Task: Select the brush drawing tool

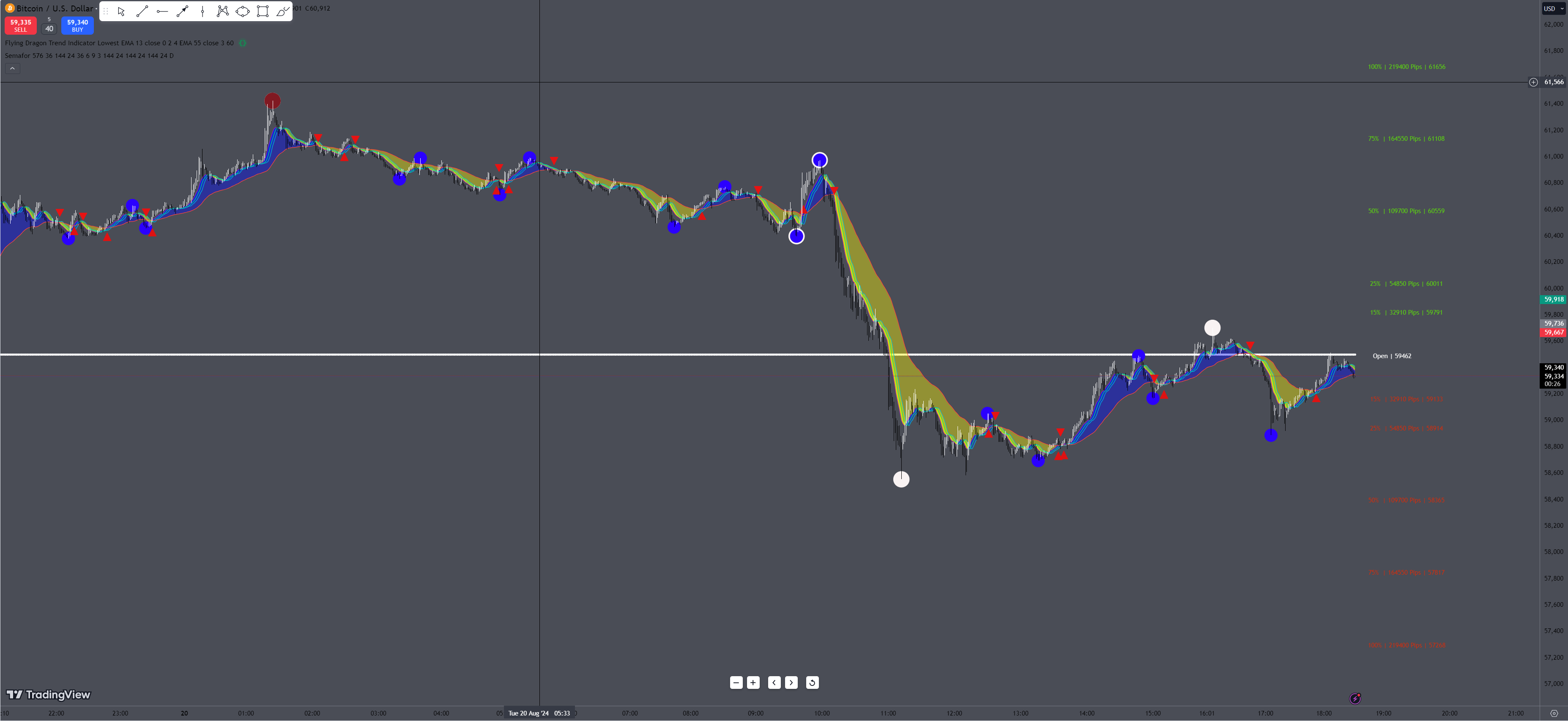Action: 282,11
